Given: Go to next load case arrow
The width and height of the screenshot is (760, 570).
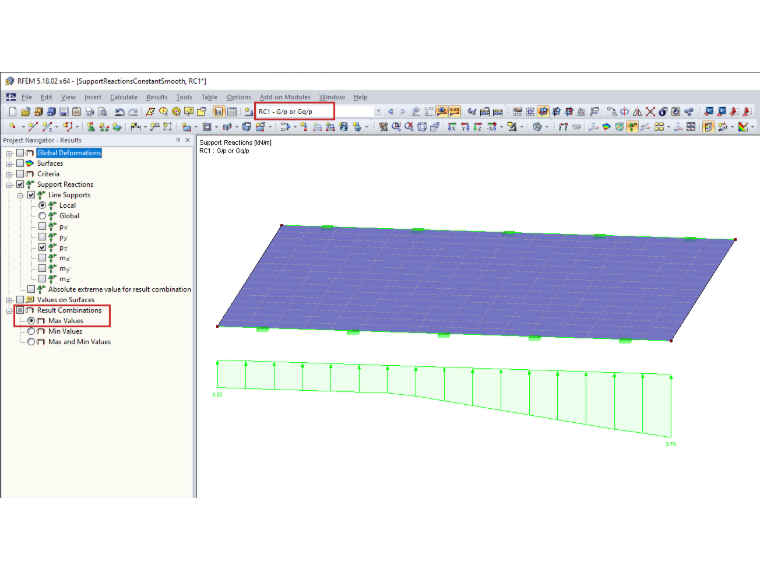Looking at the screenshot, I should pos(402,112).
